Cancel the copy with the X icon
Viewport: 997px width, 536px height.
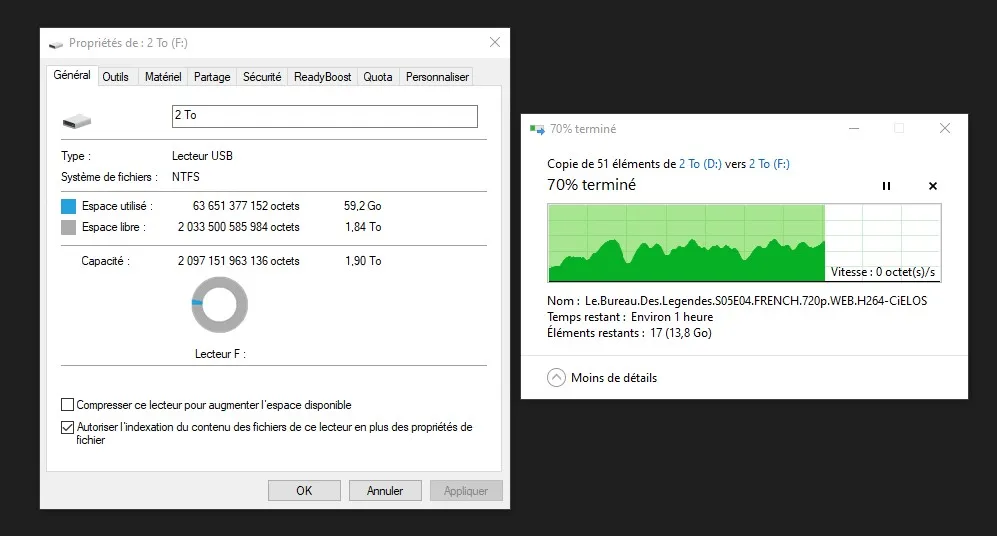pyautogui.click(x=933, y=186)
